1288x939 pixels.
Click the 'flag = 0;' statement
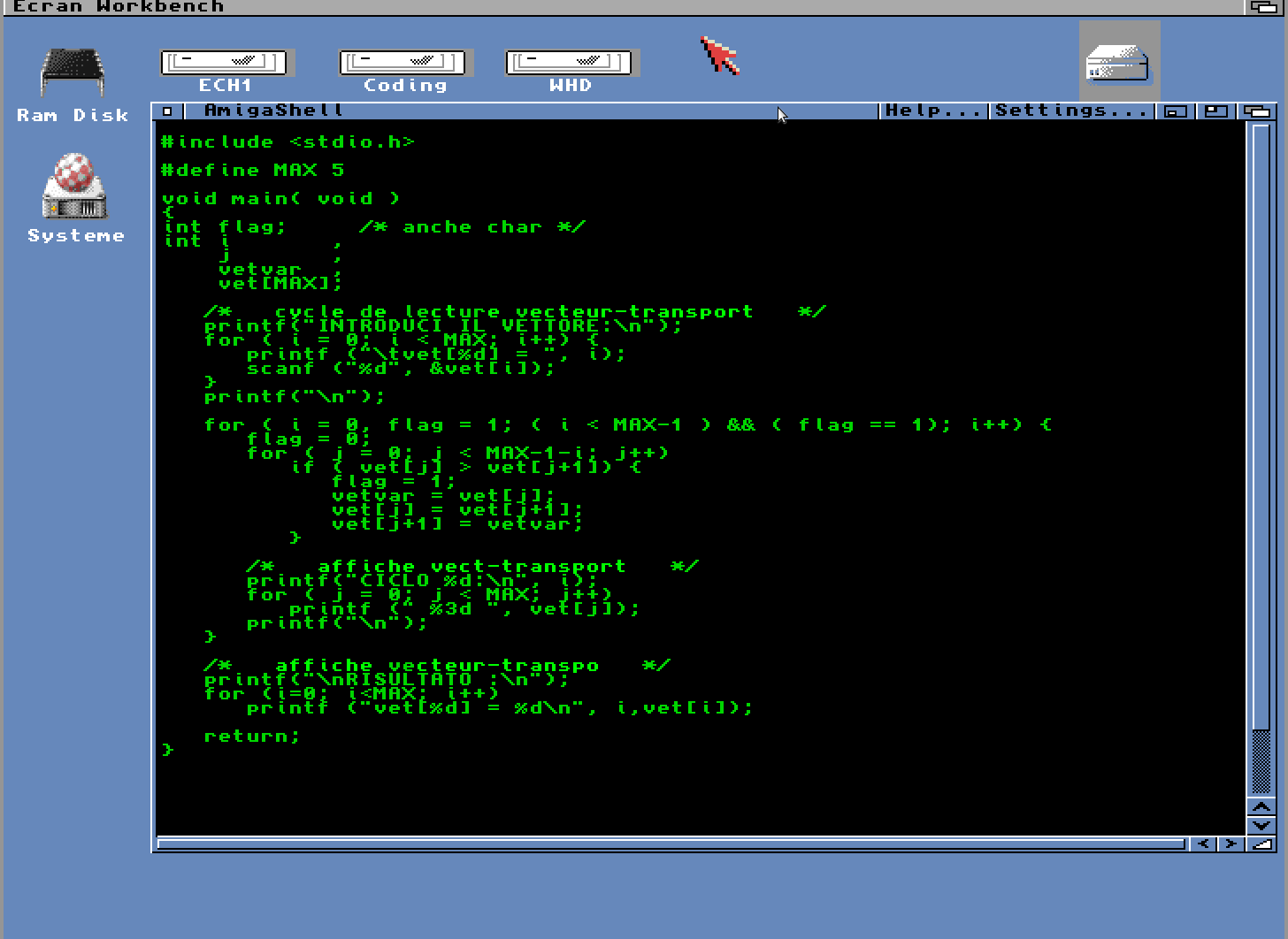pos(309,439)
